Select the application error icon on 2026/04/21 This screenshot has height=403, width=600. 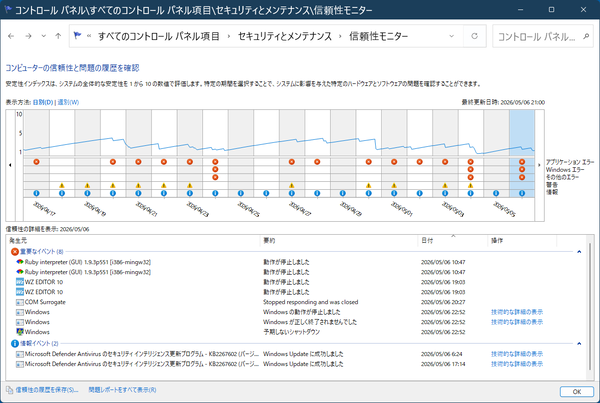tap(138, 162)
